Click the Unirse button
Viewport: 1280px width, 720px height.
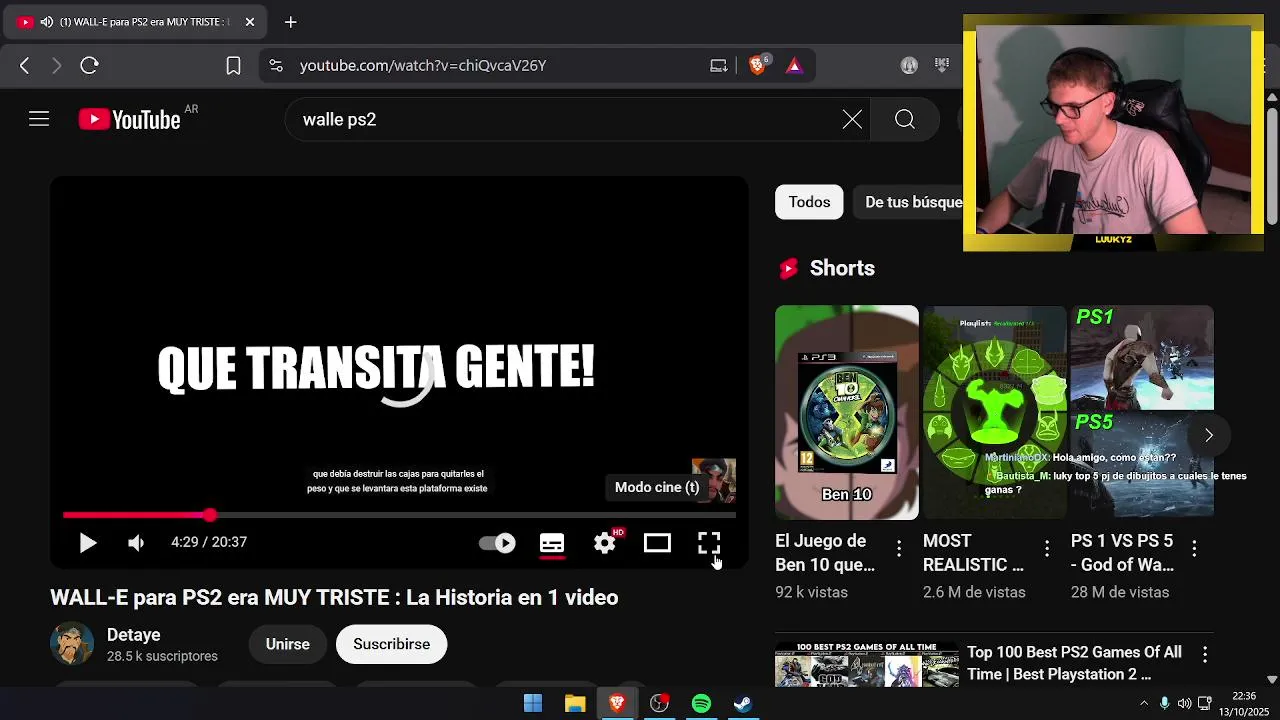tap(288, 644)
